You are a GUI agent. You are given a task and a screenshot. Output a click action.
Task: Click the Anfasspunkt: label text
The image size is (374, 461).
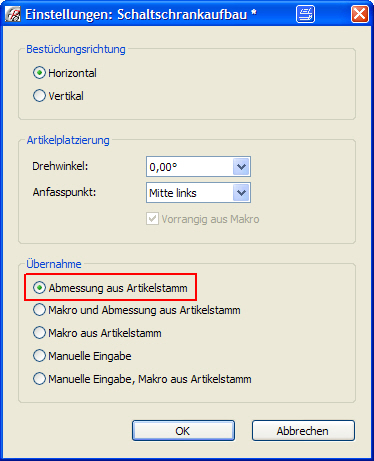pos(64,192)
